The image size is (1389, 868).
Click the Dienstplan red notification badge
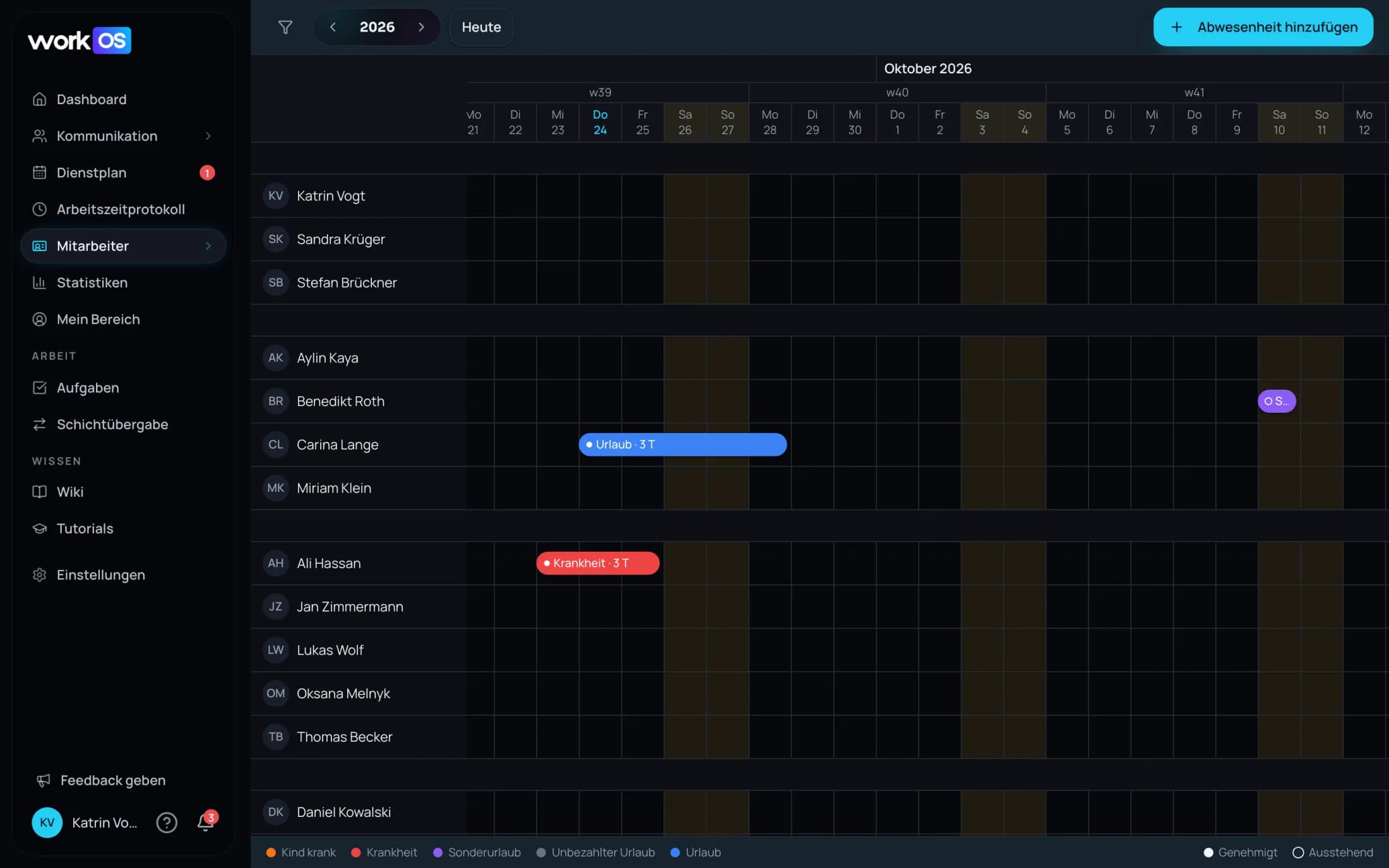point(207,172)
